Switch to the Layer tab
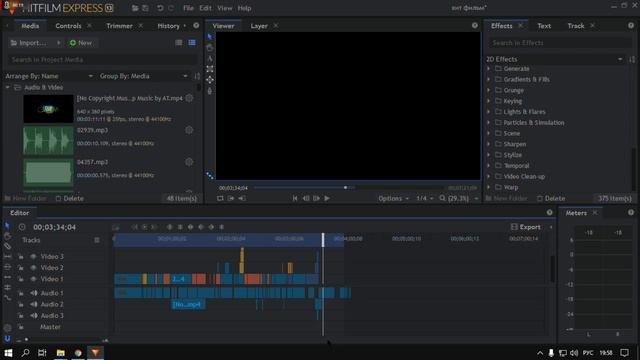Screen dimensions: 640x360 click(x=259, y=26)
